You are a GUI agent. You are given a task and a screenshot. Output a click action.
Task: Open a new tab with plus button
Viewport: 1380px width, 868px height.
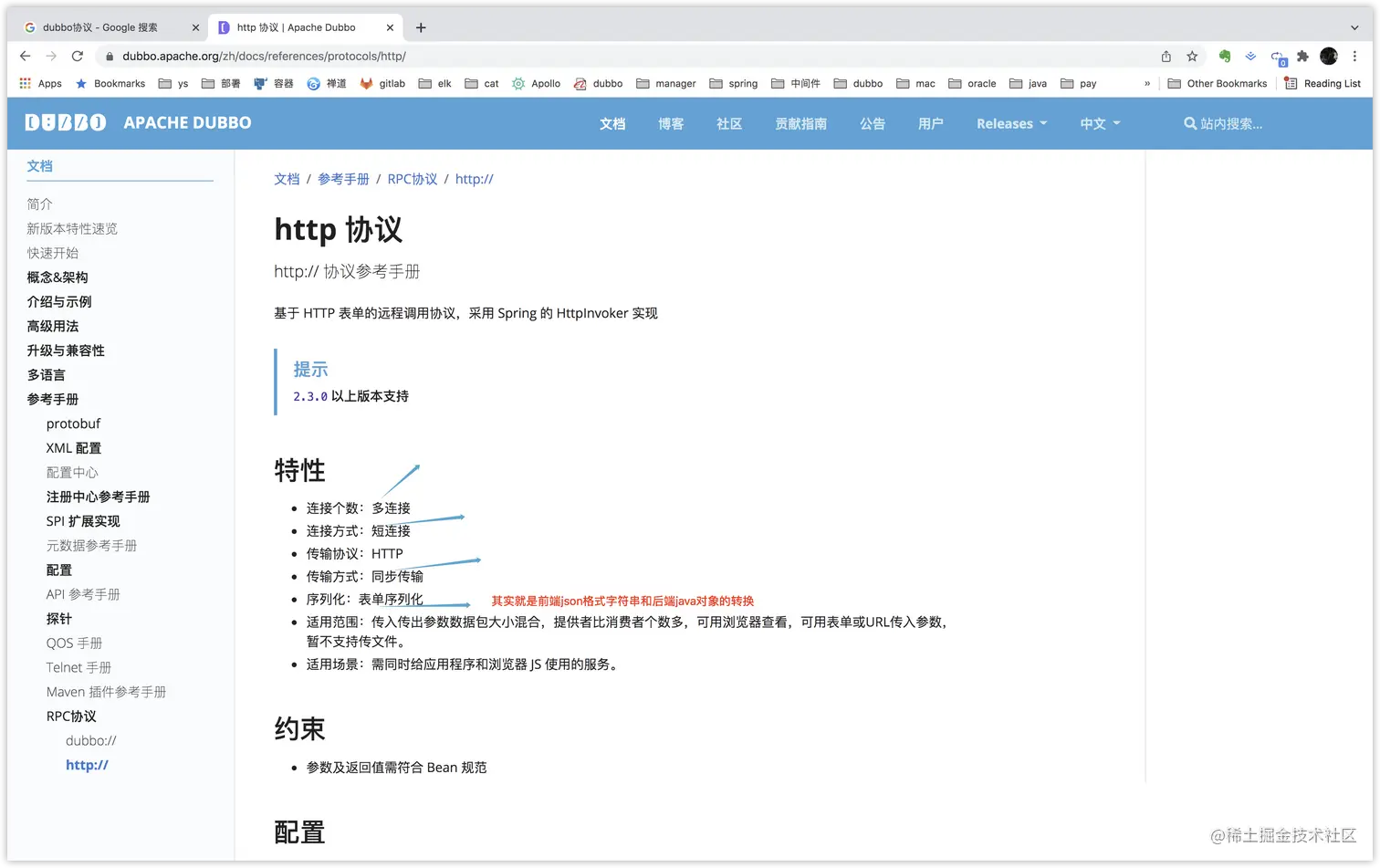point(421,27)
